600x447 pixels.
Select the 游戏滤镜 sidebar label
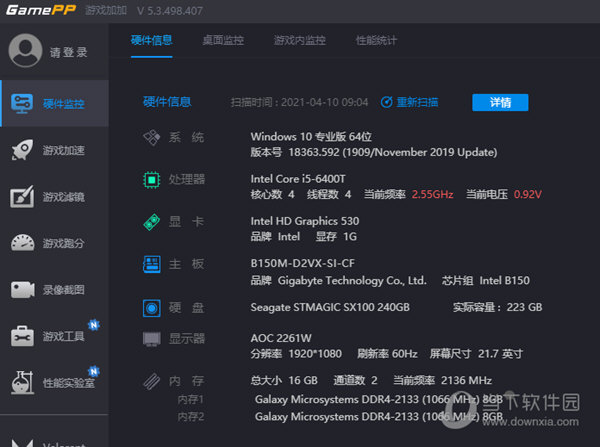click(64, 197)
